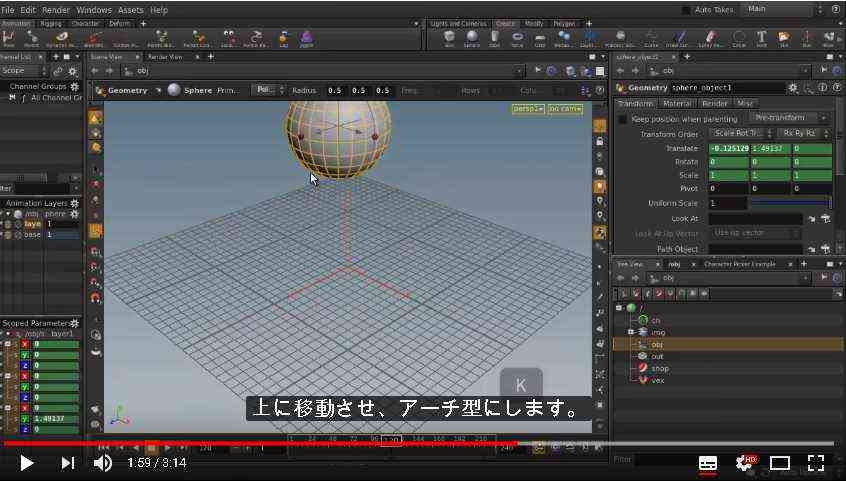Switch to the Deform shelf tab
The height and width of the screenshot is (482, 846).
pyautogui.click(x=119, y=24)
